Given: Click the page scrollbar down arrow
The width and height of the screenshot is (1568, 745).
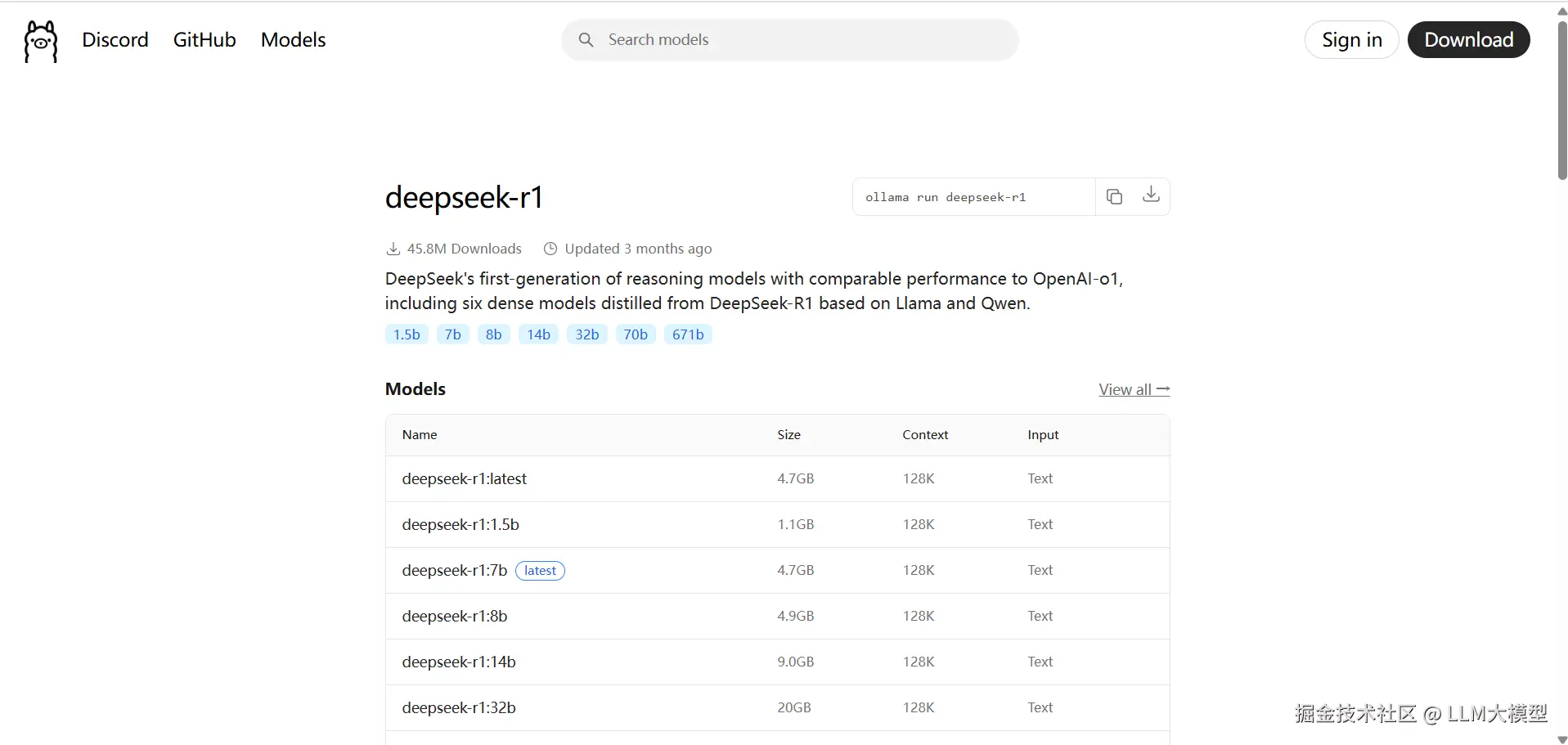Looking at the screenshot, I should point(1561,739).
